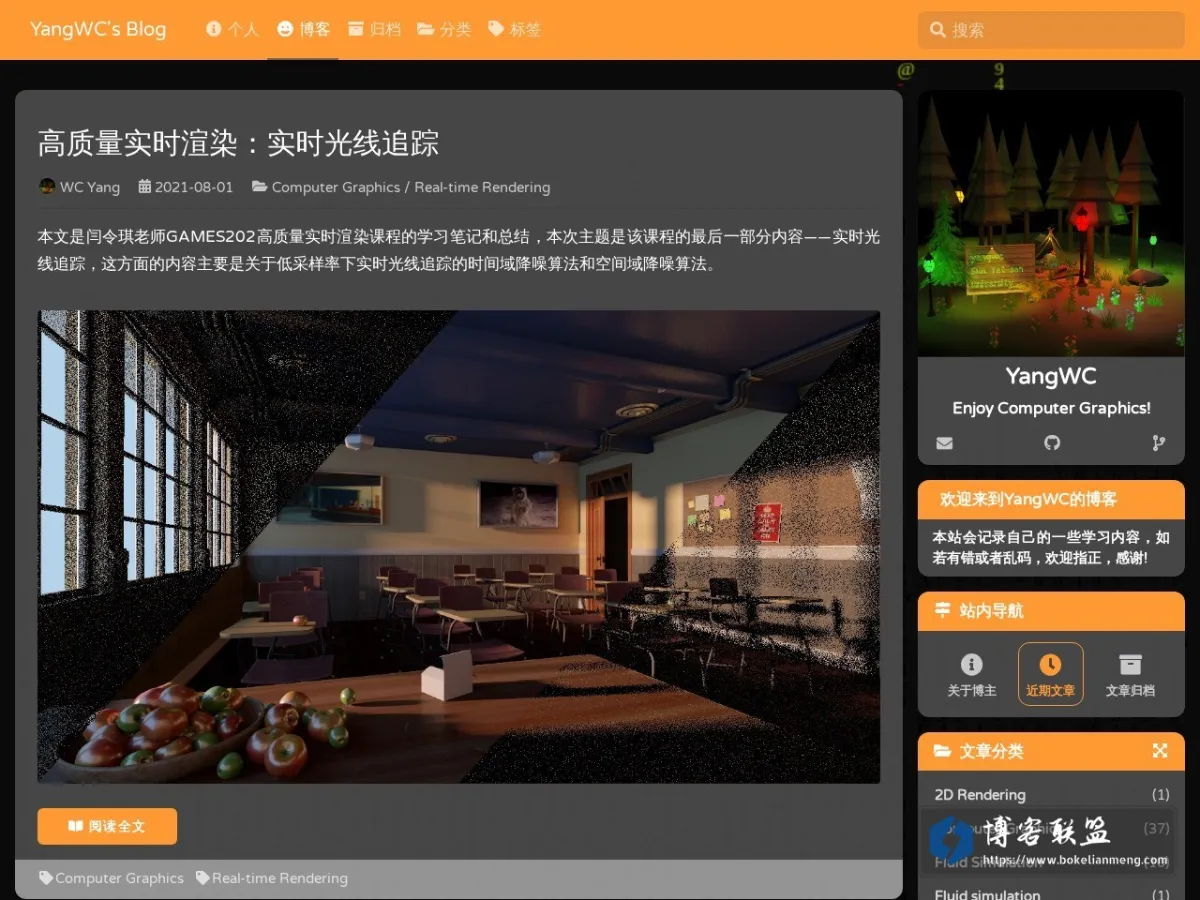Click the search magnifier icon
Screen dimensions: 1200x900
pos(938,30)
